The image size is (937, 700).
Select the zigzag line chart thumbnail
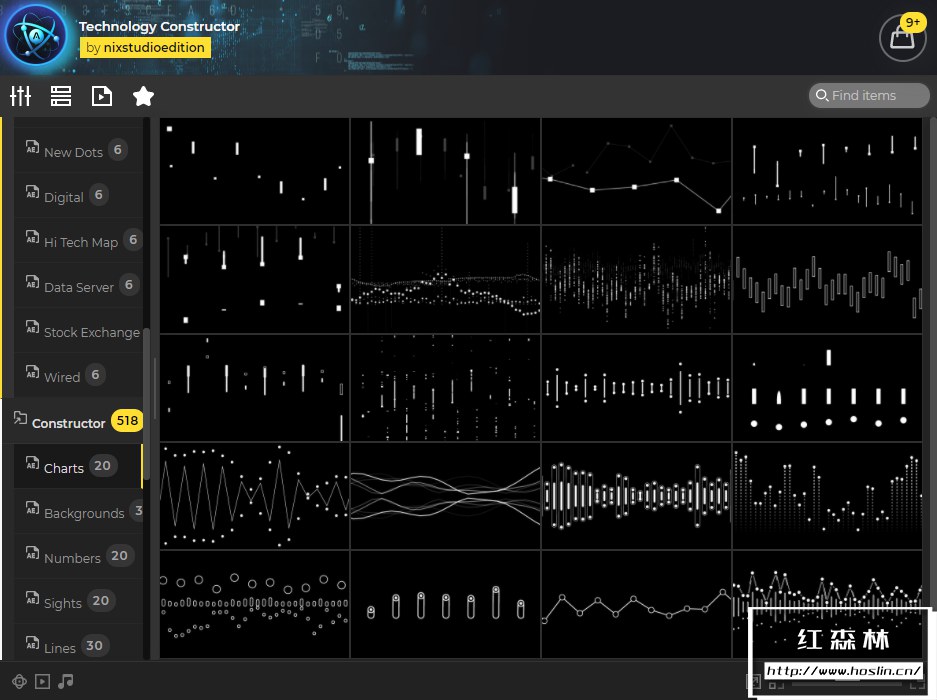pos(255,496)
